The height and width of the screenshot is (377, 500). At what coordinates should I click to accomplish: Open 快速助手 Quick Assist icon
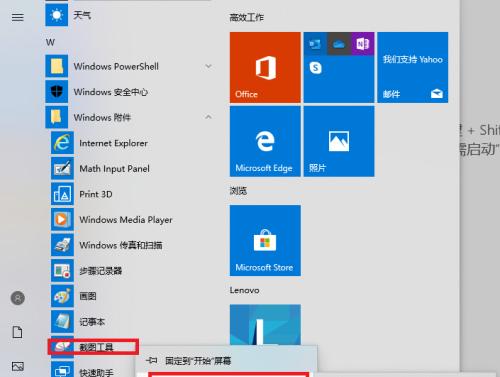tap(62, 369)
